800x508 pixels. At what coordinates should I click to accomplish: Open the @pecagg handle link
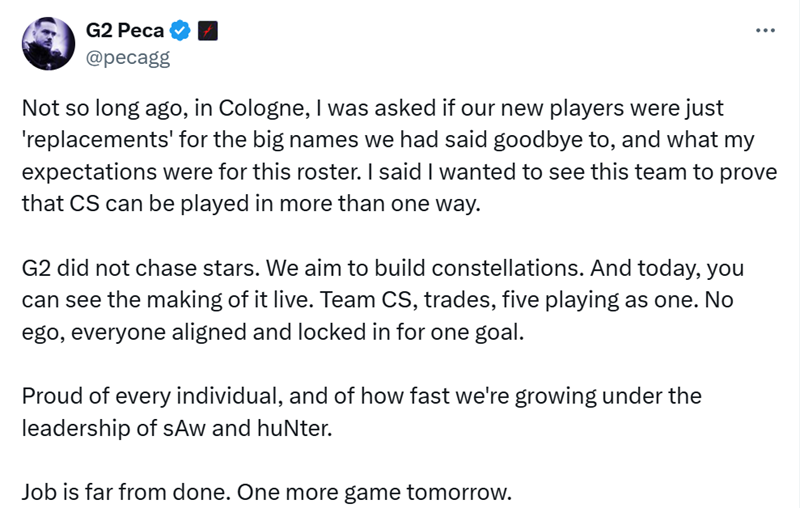[x=128, y=58]
